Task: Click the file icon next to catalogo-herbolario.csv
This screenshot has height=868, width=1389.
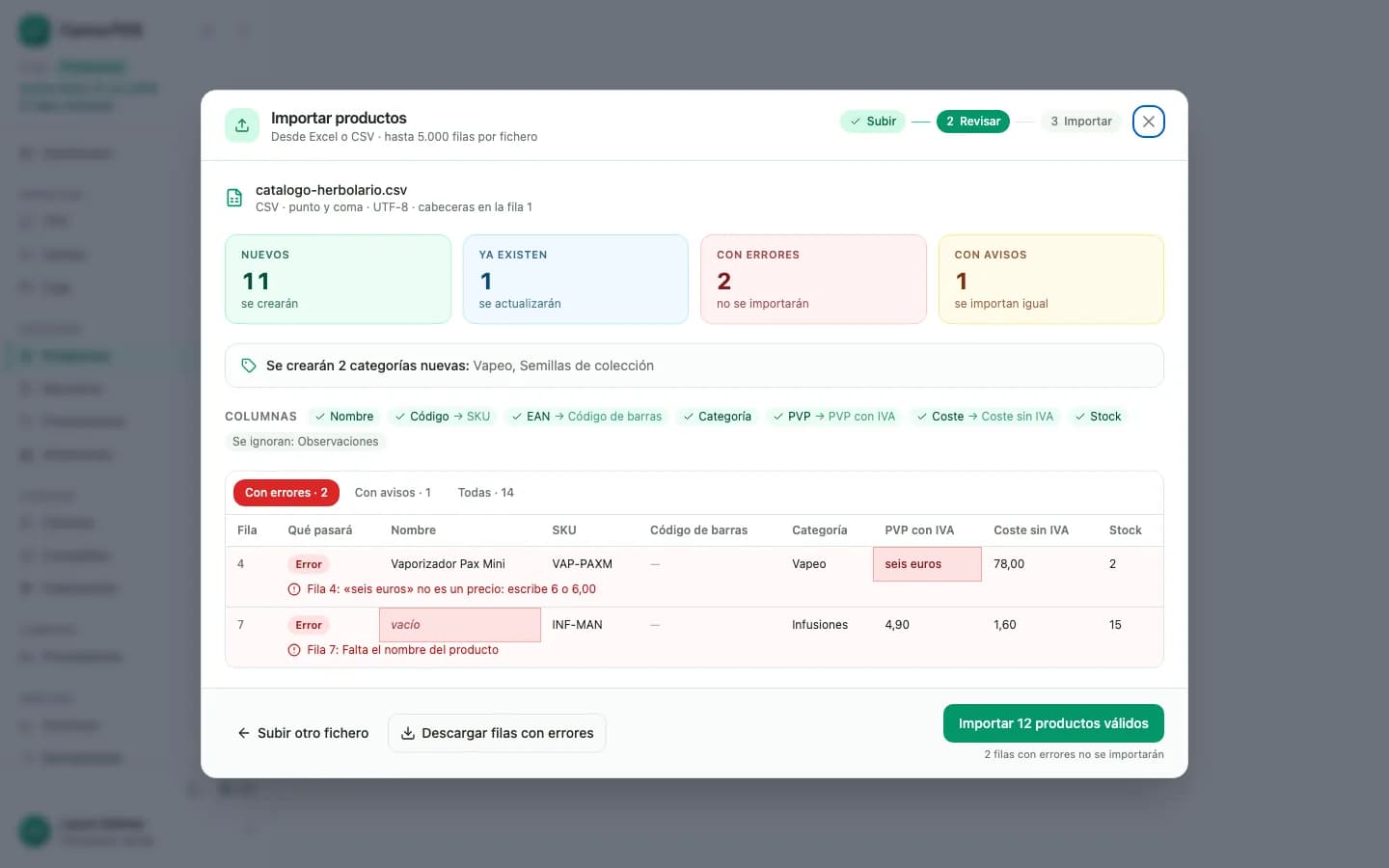Action: 234,198
